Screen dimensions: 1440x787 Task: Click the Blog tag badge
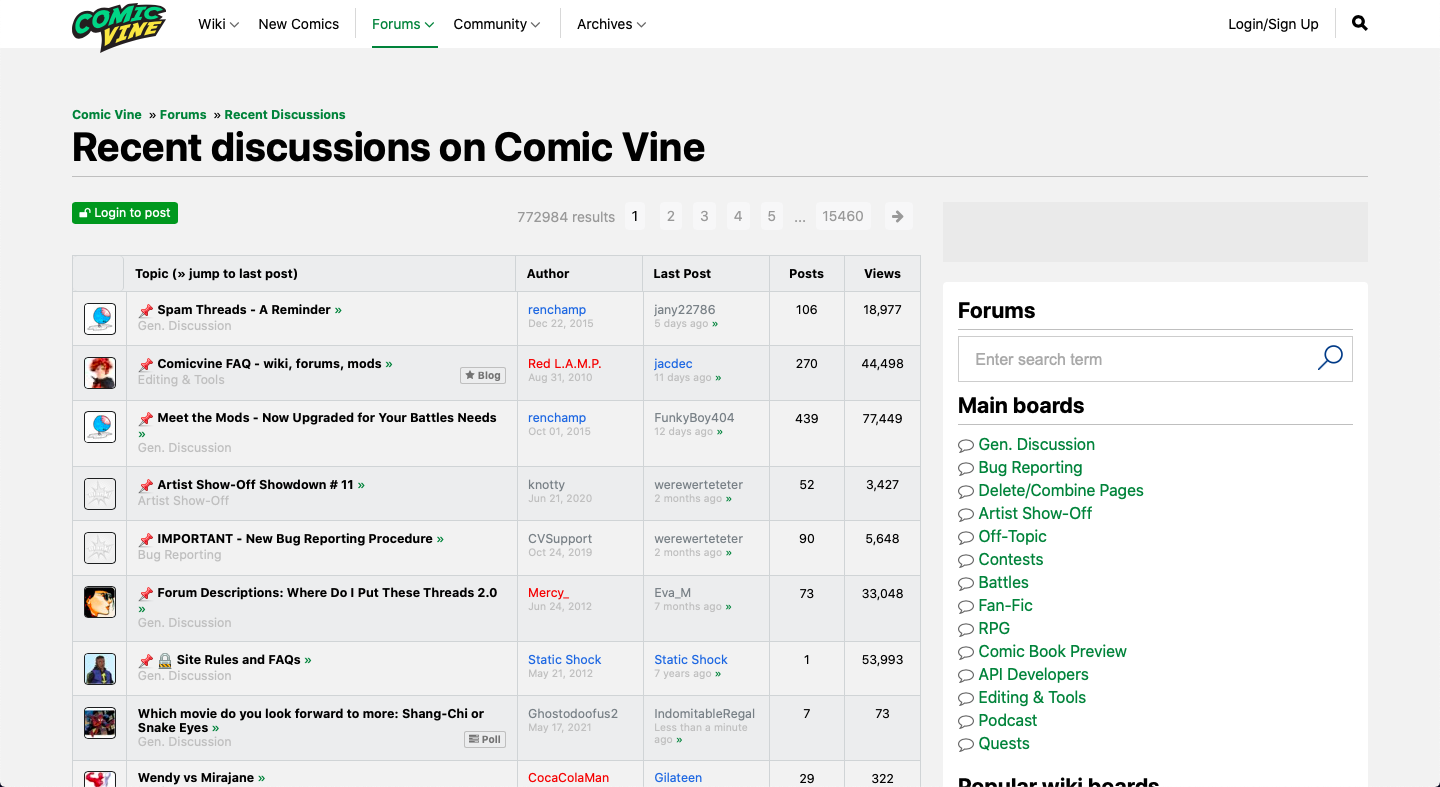pyautogui.click(x=483, y=375)
